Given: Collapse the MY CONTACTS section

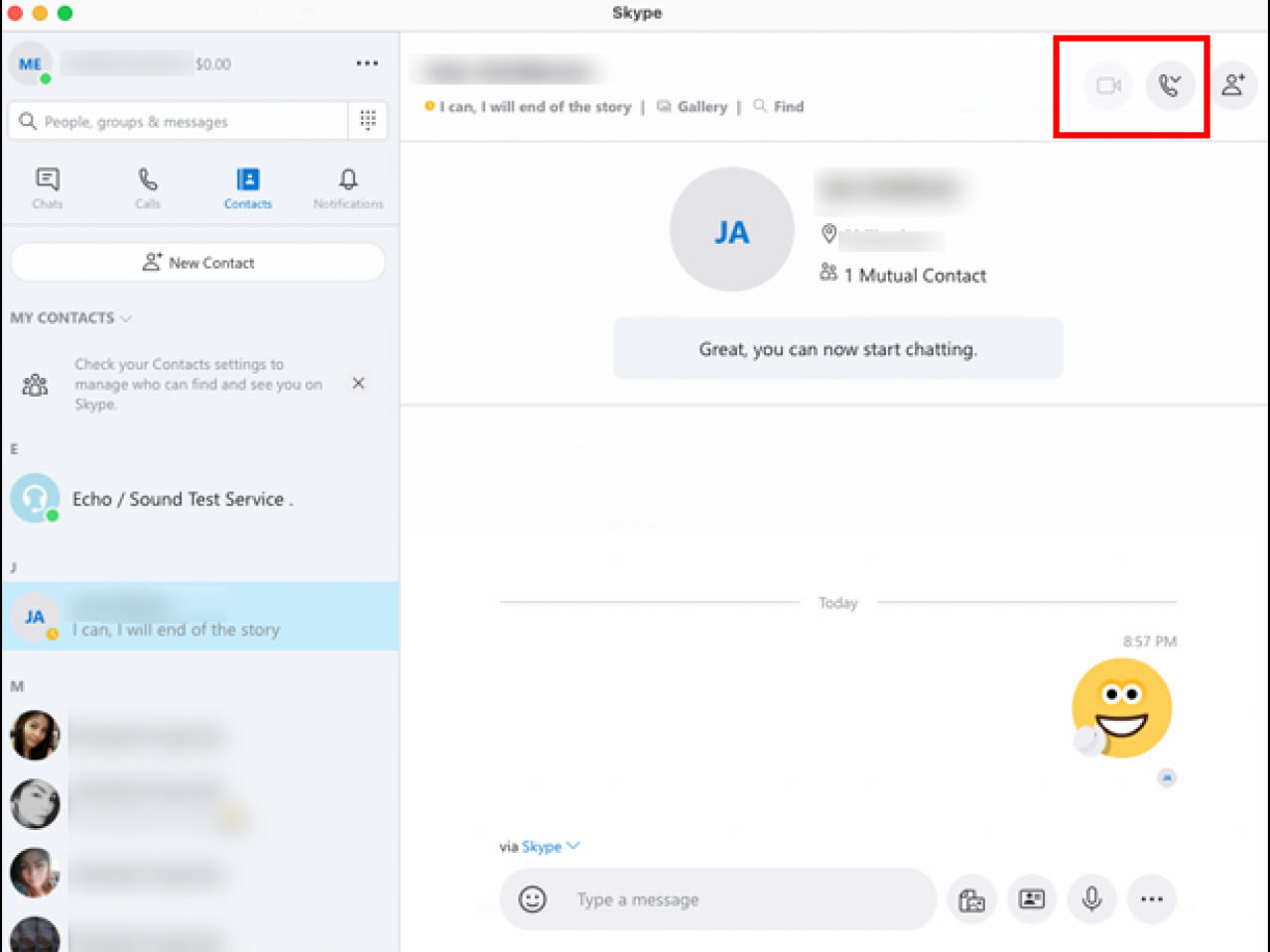Looking at the screenshot, I should coord(126,318).
